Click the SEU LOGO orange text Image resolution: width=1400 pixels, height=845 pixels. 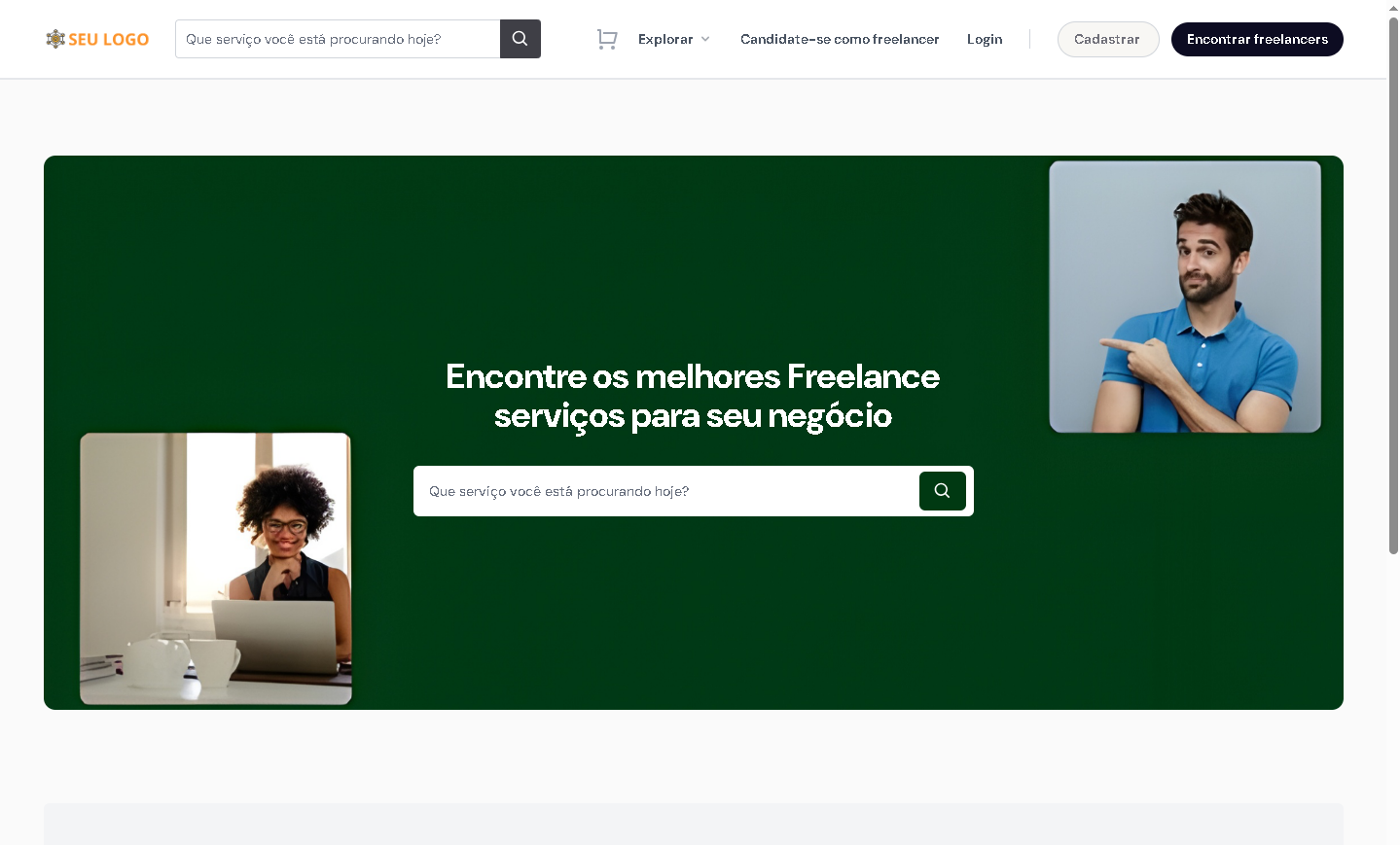(108, 40)
